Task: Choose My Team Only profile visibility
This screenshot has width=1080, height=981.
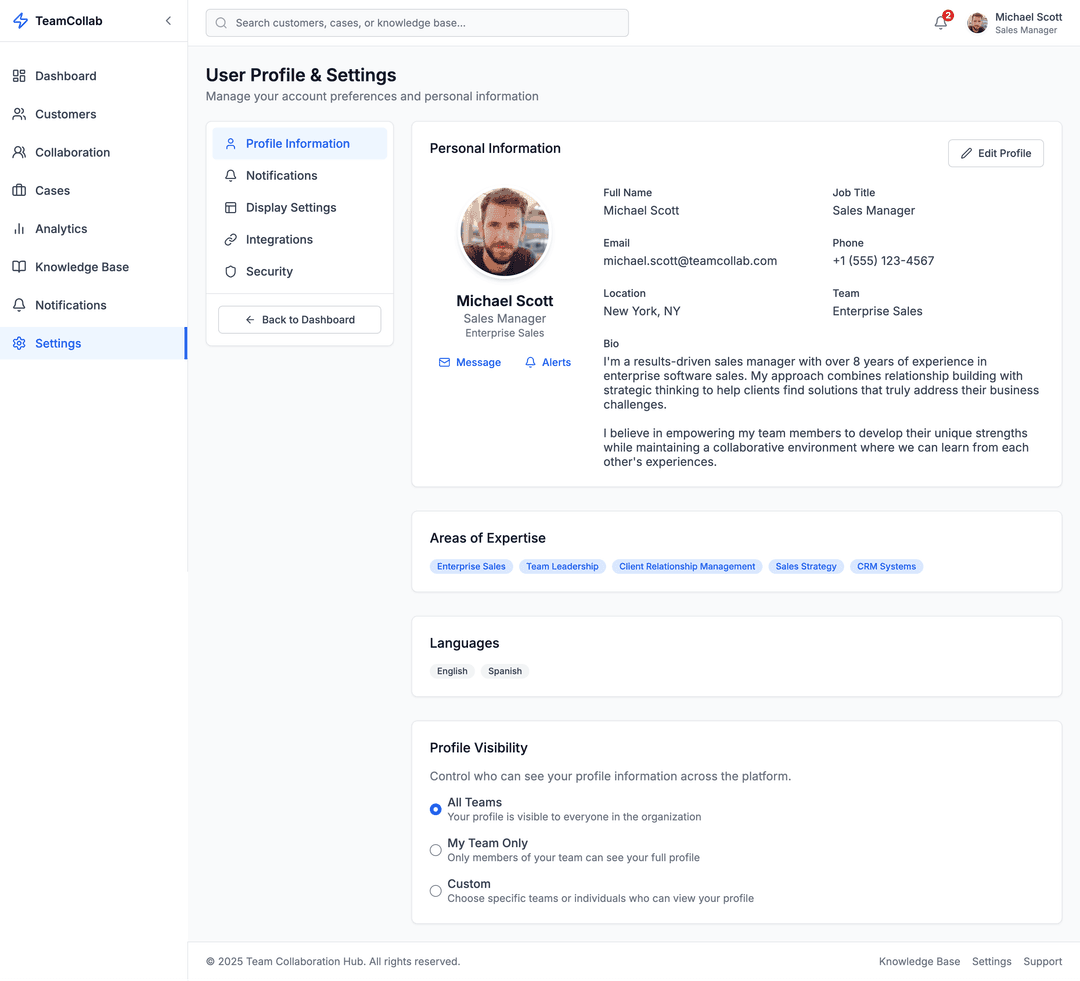Action: (435, 850)
